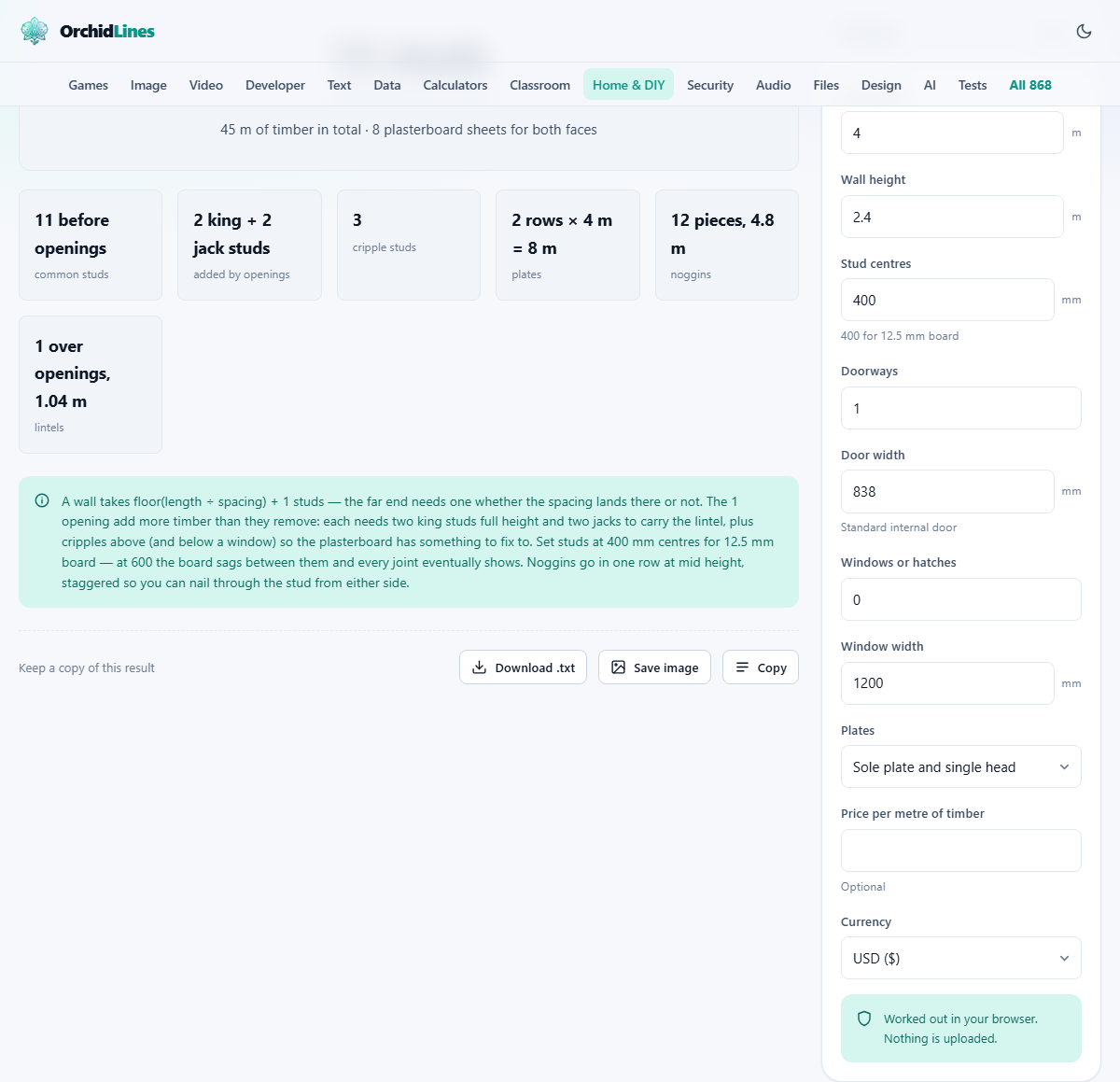1120x1082 pixels.
Task: View All 868 tools
Action: [1030, 85]
